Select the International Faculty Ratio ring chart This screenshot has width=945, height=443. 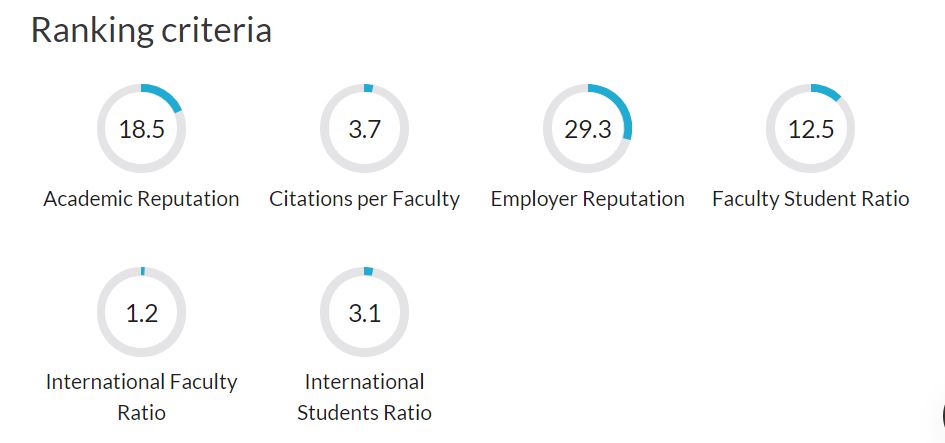[x=142, y=312]
